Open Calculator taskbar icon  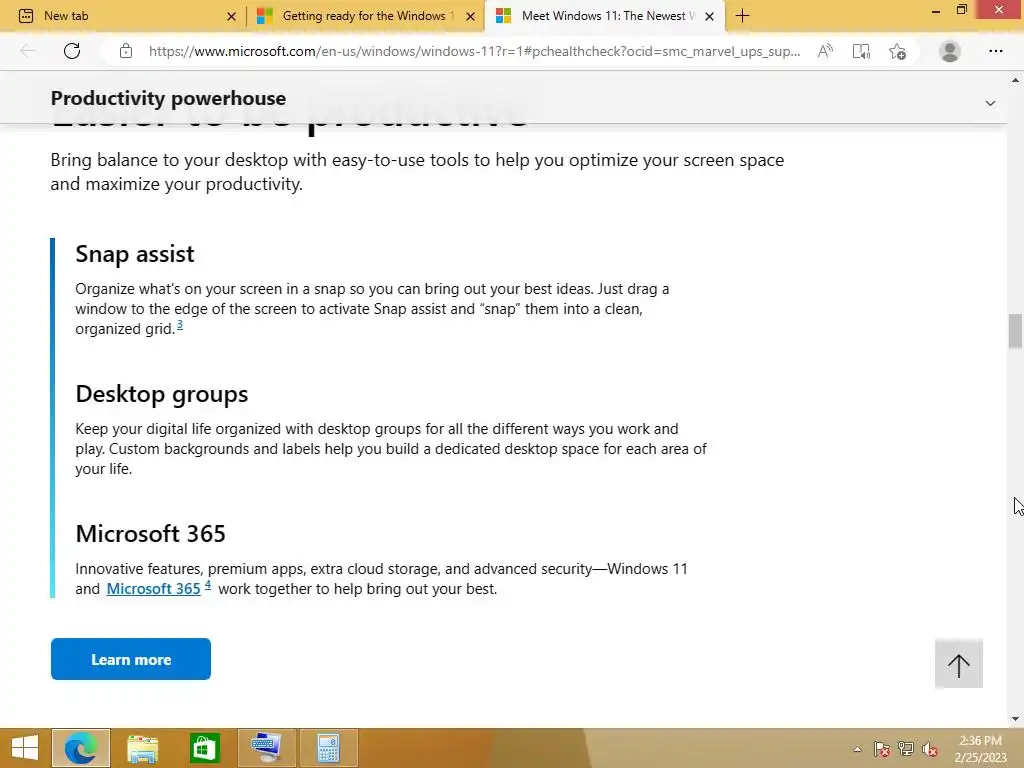tap(328, 748)
